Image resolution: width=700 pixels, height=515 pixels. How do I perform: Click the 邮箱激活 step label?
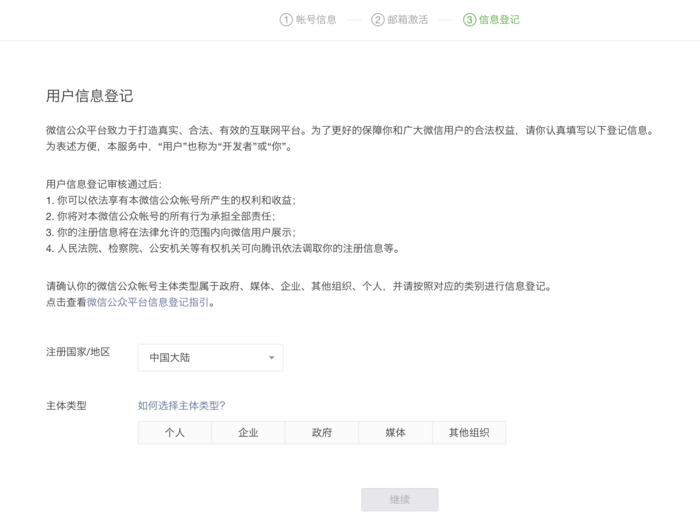click(x=408, y=20)
